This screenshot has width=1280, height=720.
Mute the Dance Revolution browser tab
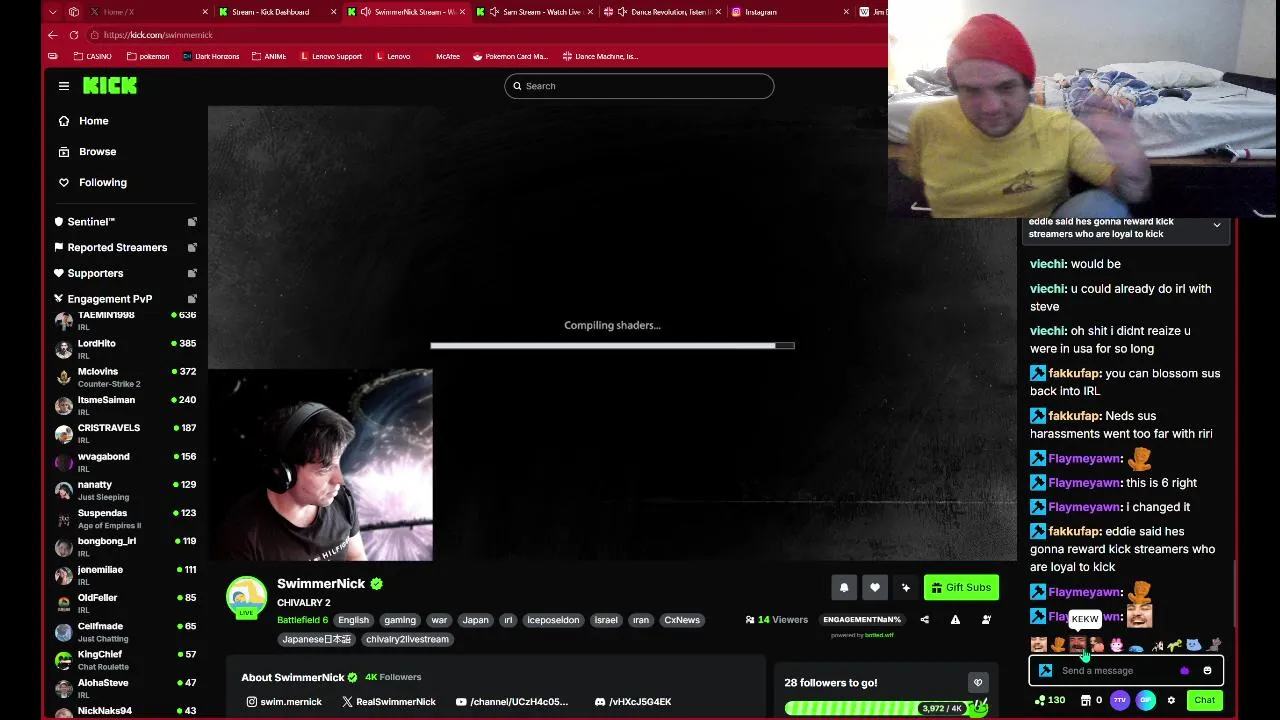(622, 12)
